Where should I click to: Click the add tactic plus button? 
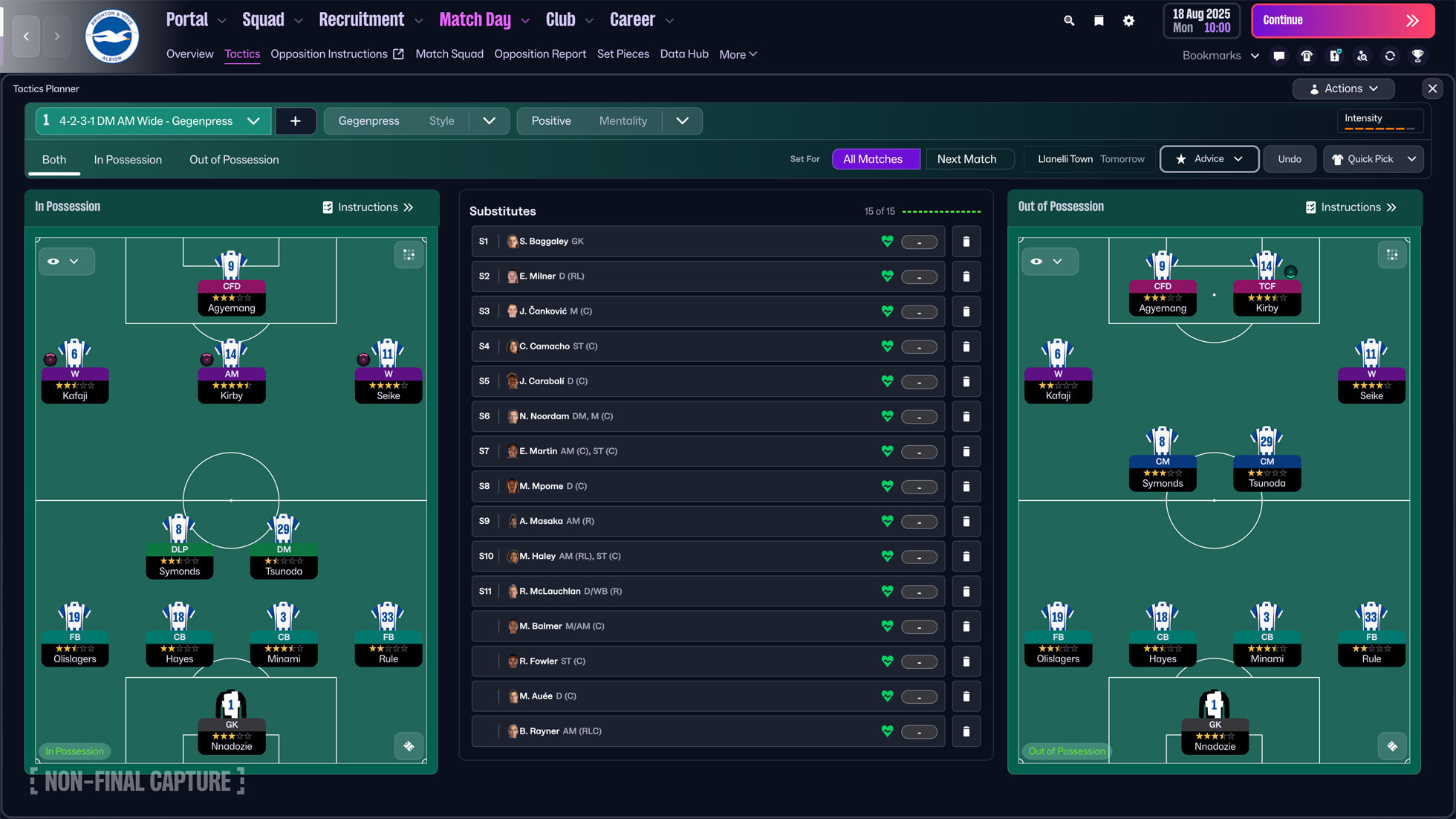click(296, 121)
